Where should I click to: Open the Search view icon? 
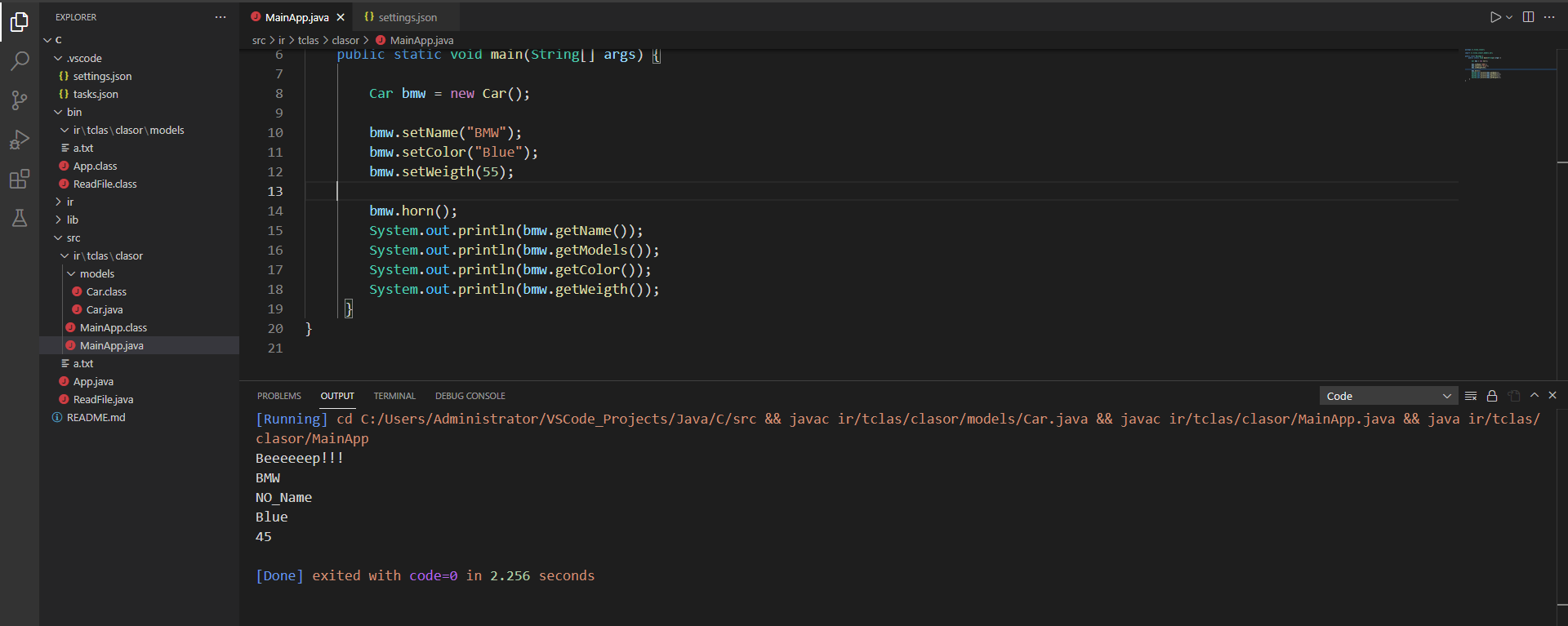click(20, 61)
